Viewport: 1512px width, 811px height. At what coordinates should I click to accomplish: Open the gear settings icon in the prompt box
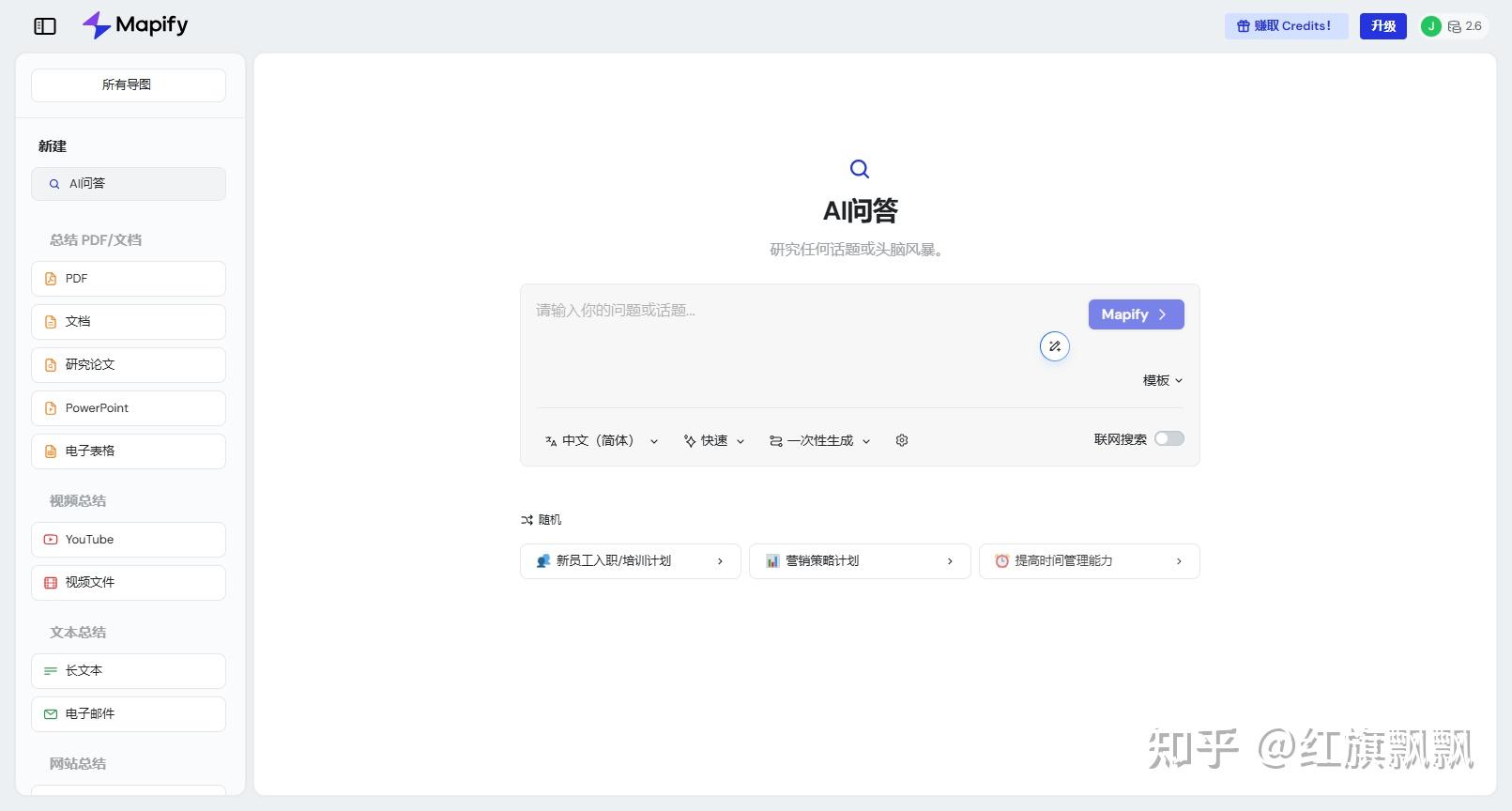click(x=902, y=440)
